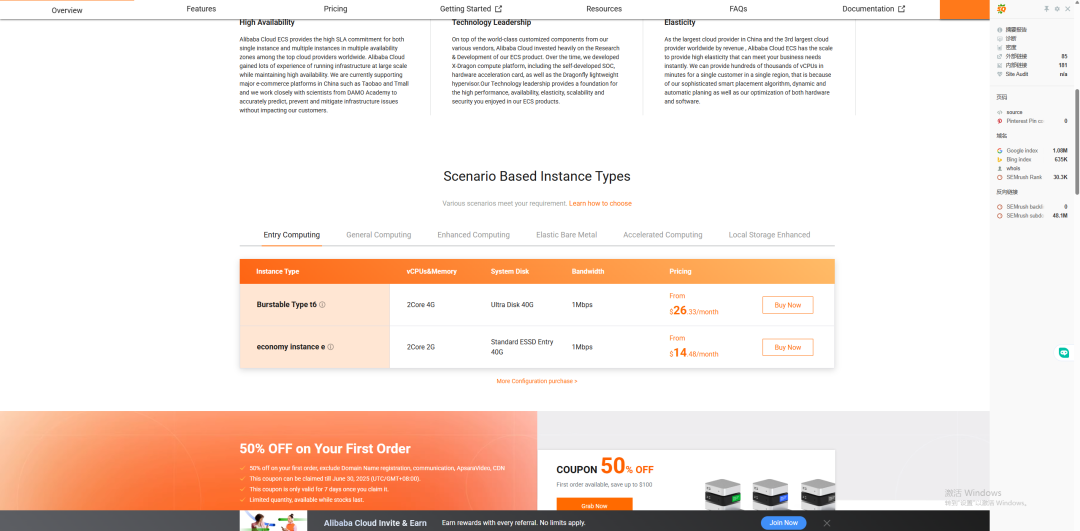Click the SEOquake panel scrollbar

1076,150
